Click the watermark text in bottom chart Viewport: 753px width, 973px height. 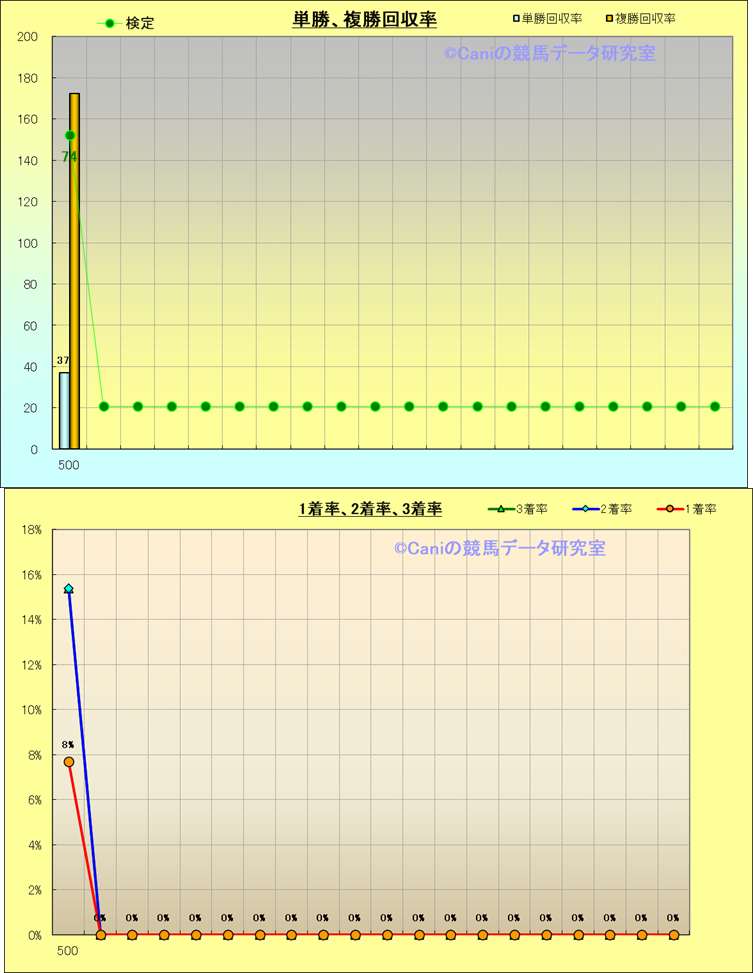[499, 548]
